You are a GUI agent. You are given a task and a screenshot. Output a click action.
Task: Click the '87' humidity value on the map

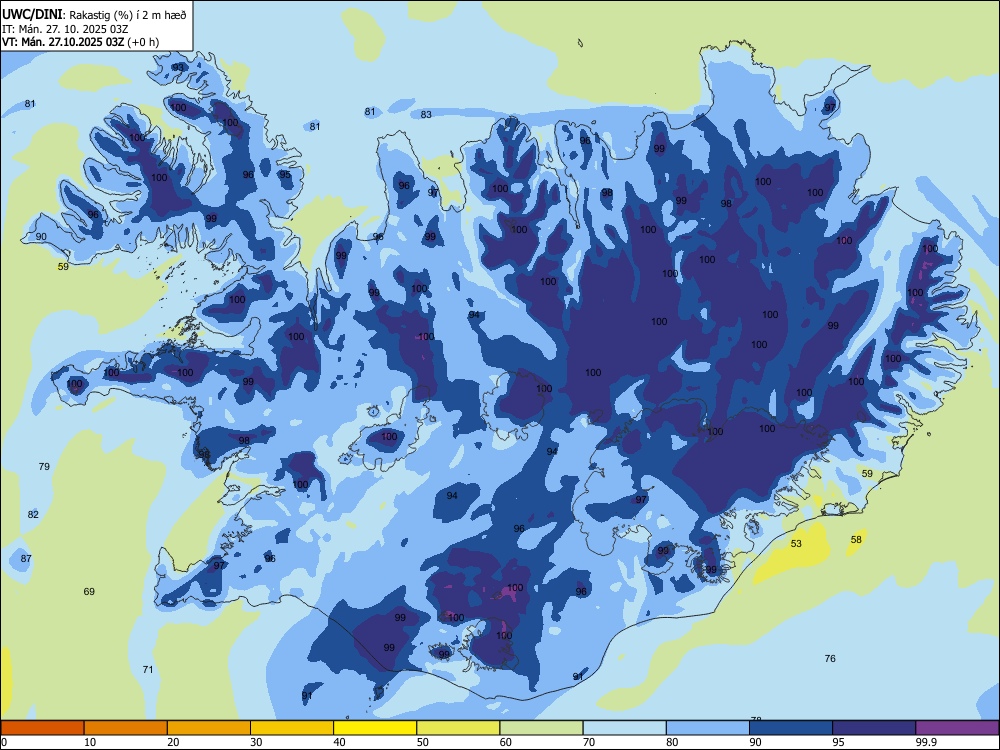26,558
